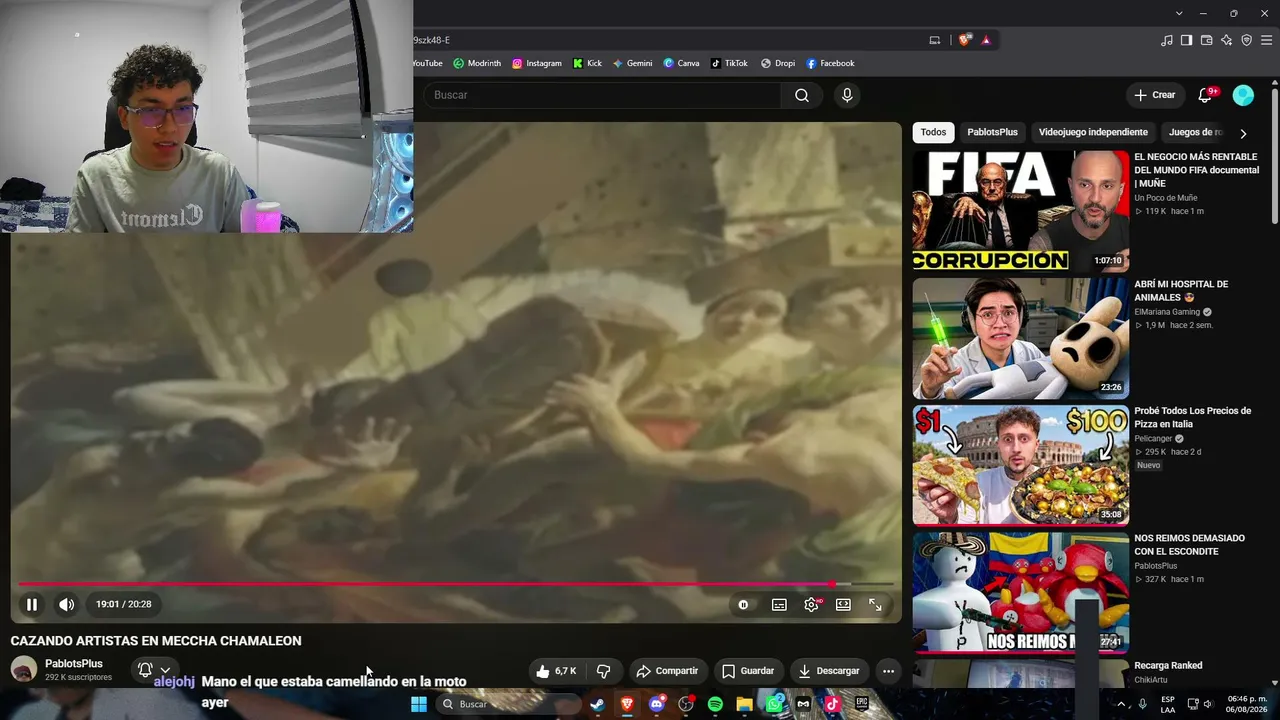Open video player settings gear

point(811,604)
